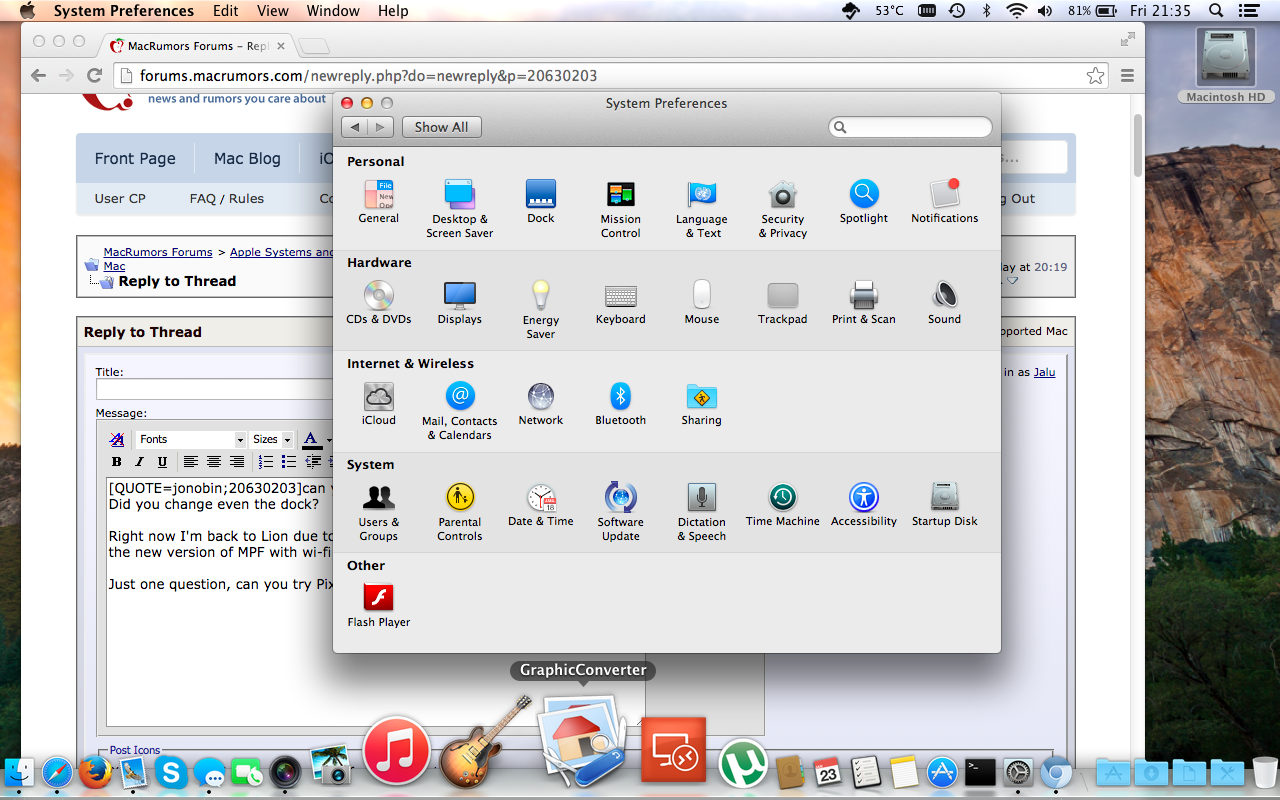Align text right in the forum editor

(237, 462)
